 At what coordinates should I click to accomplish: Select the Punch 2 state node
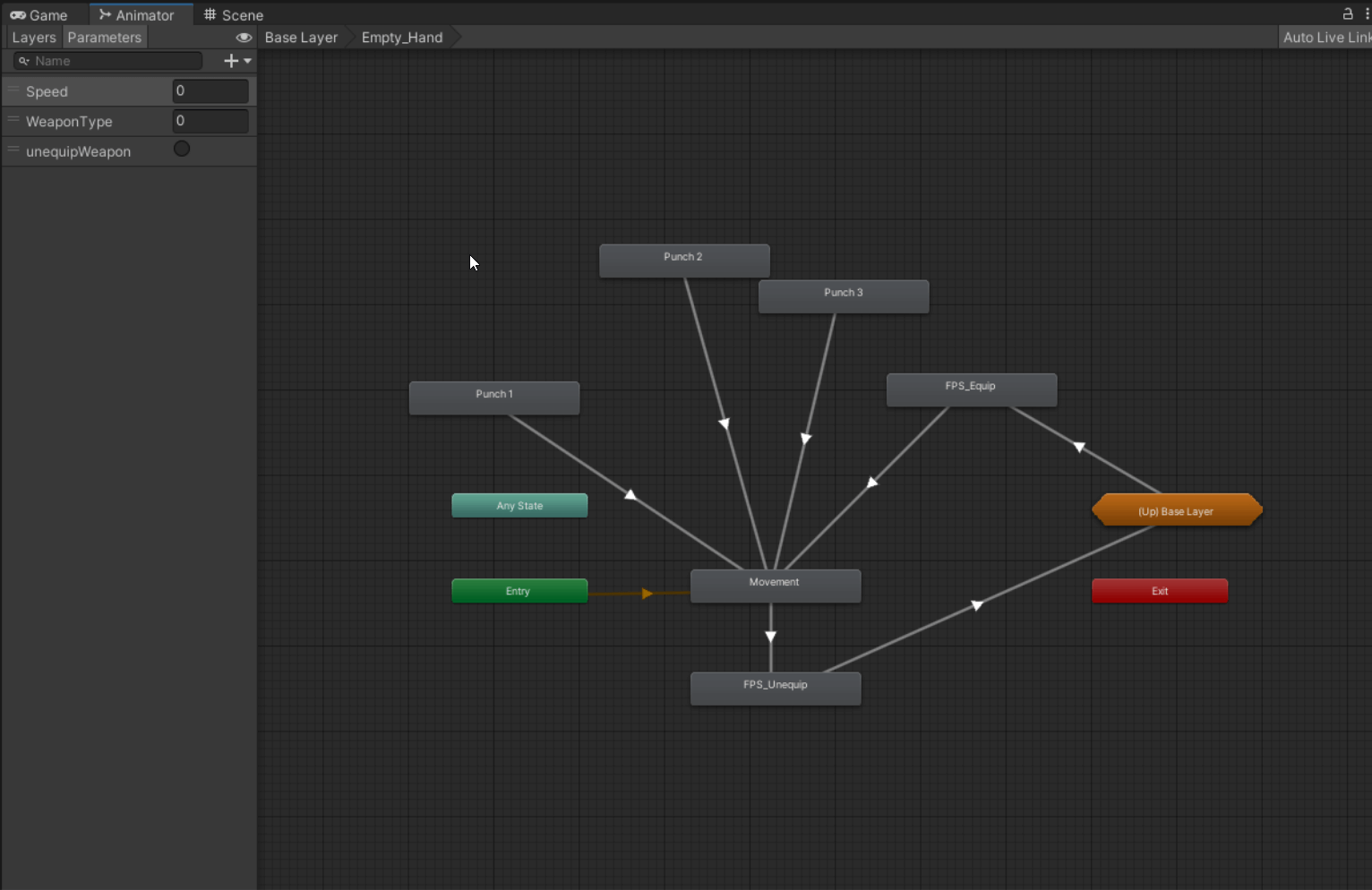tap(684, 261)
